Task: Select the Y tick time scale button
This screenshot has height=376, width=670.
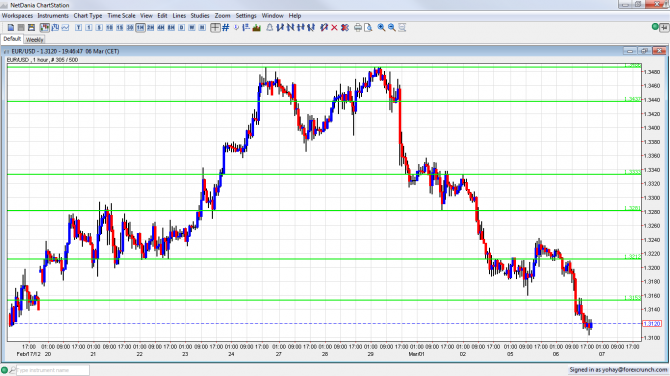Action: 78,28
